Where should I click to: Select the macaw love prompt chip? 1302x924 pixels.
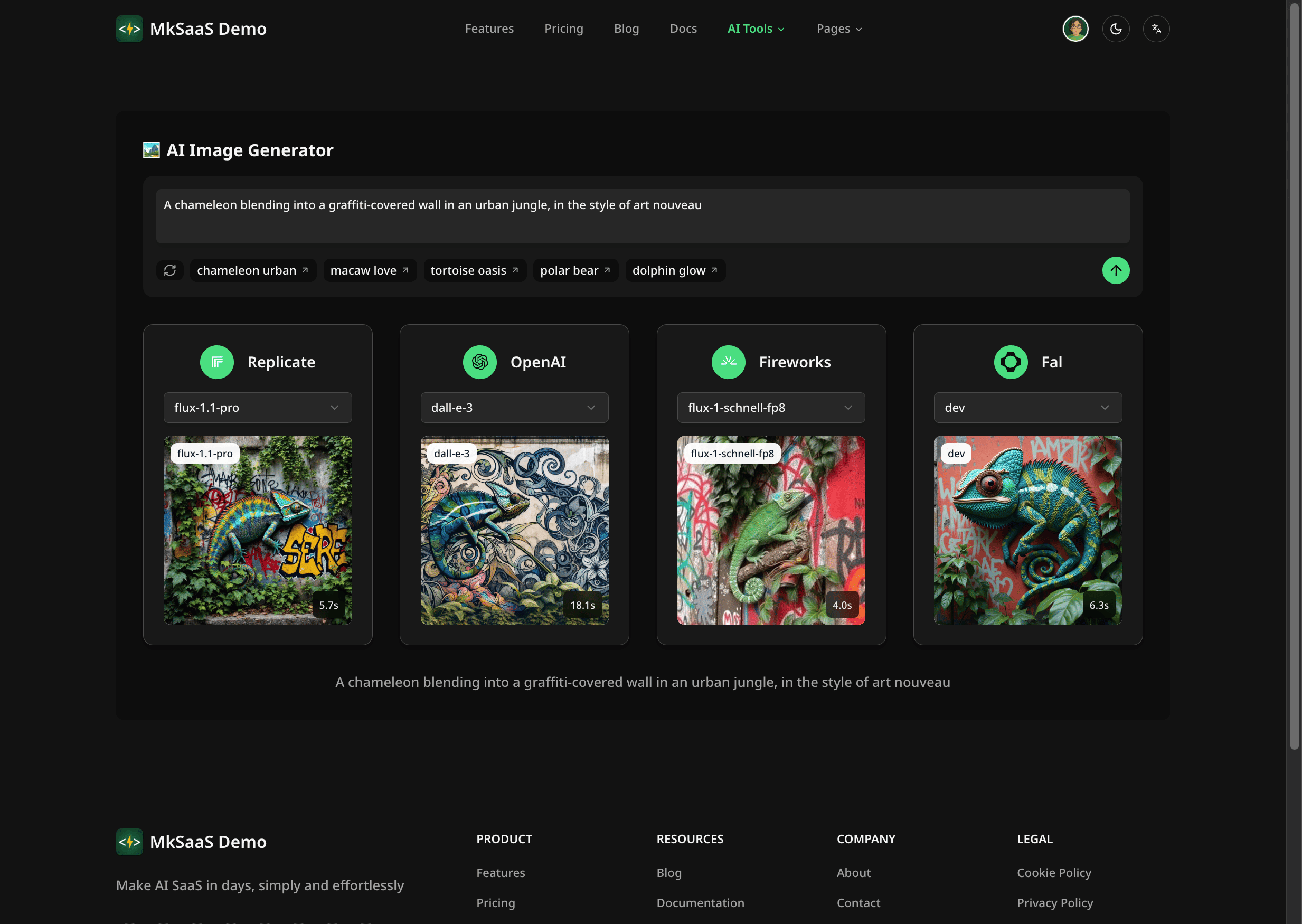coord(369,270)
